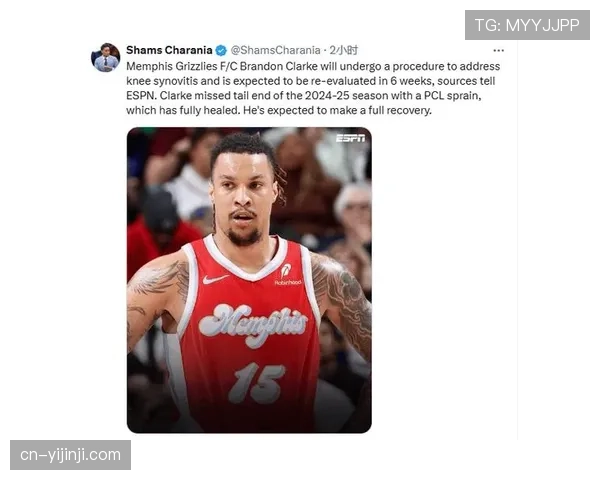Open the @ShamsCharania handle link
The image size is (600, 480).
tap(276, 50)
